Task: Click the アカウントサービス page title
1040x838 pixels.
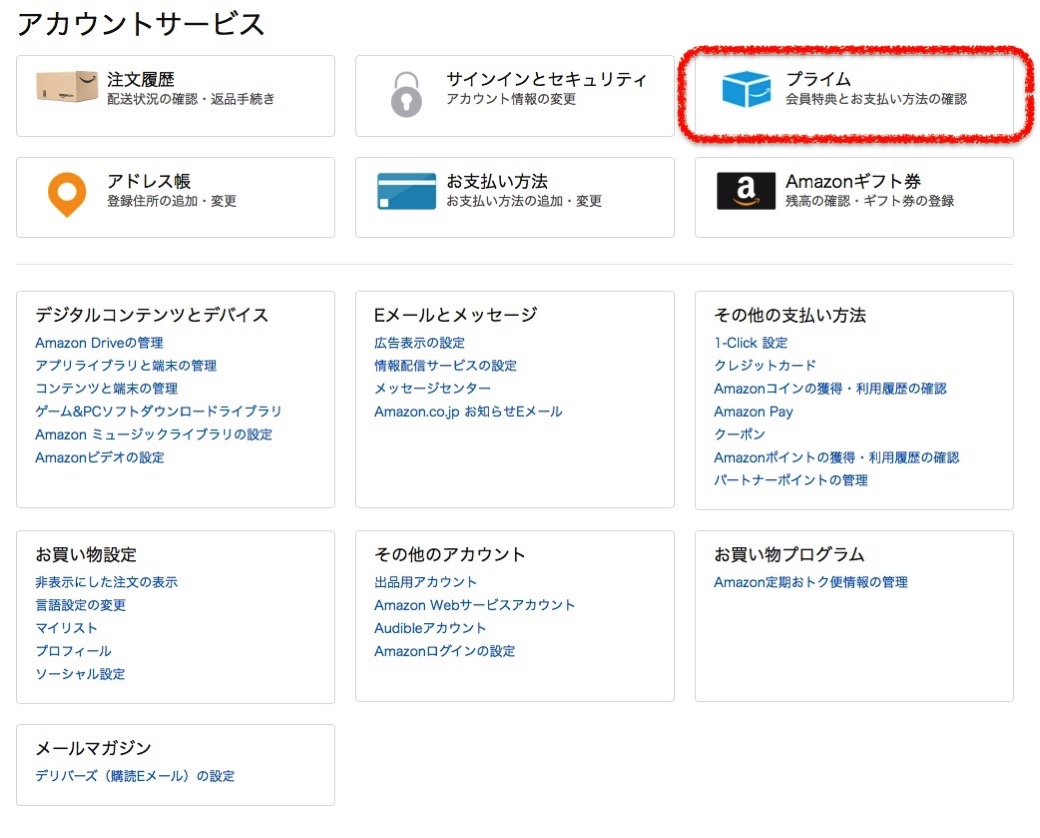Action: 141,25
